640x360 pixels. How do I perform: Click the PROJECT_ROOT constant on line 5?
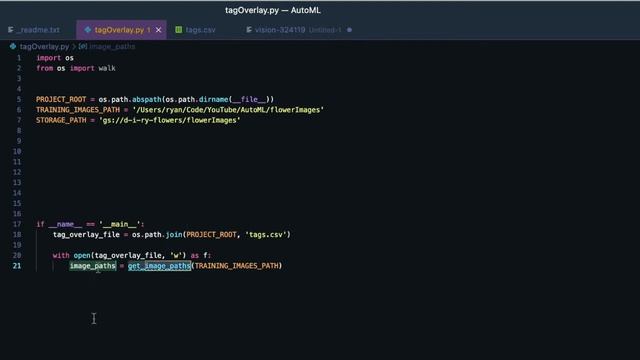61,99
